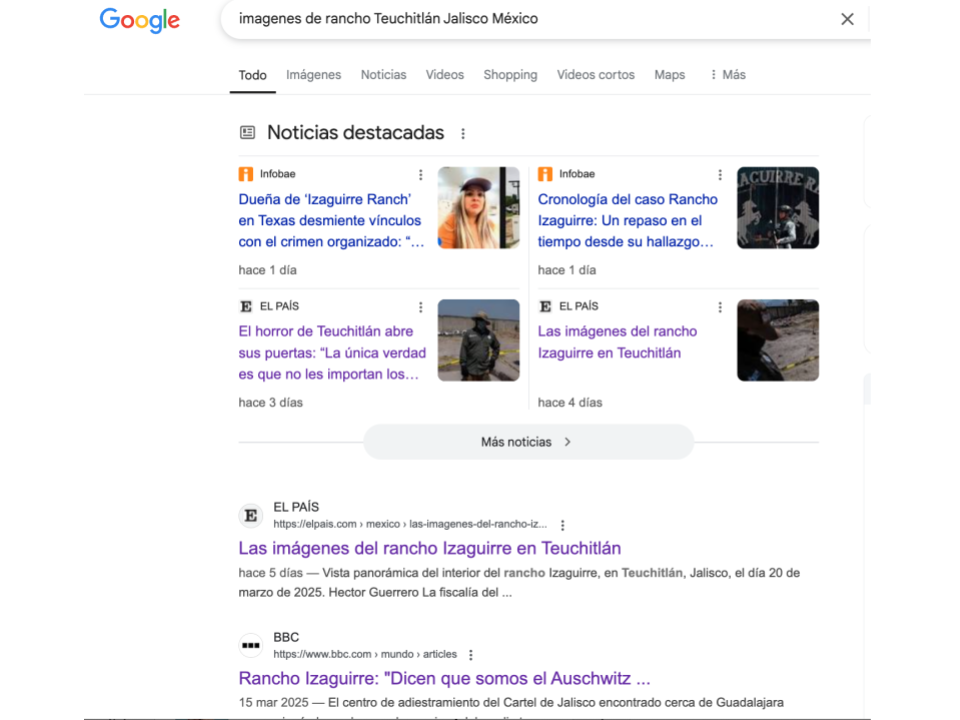This screenshot has width=960, height=720.
Task: Click thumbnail of woman in cap
Action: coord(478,208)
